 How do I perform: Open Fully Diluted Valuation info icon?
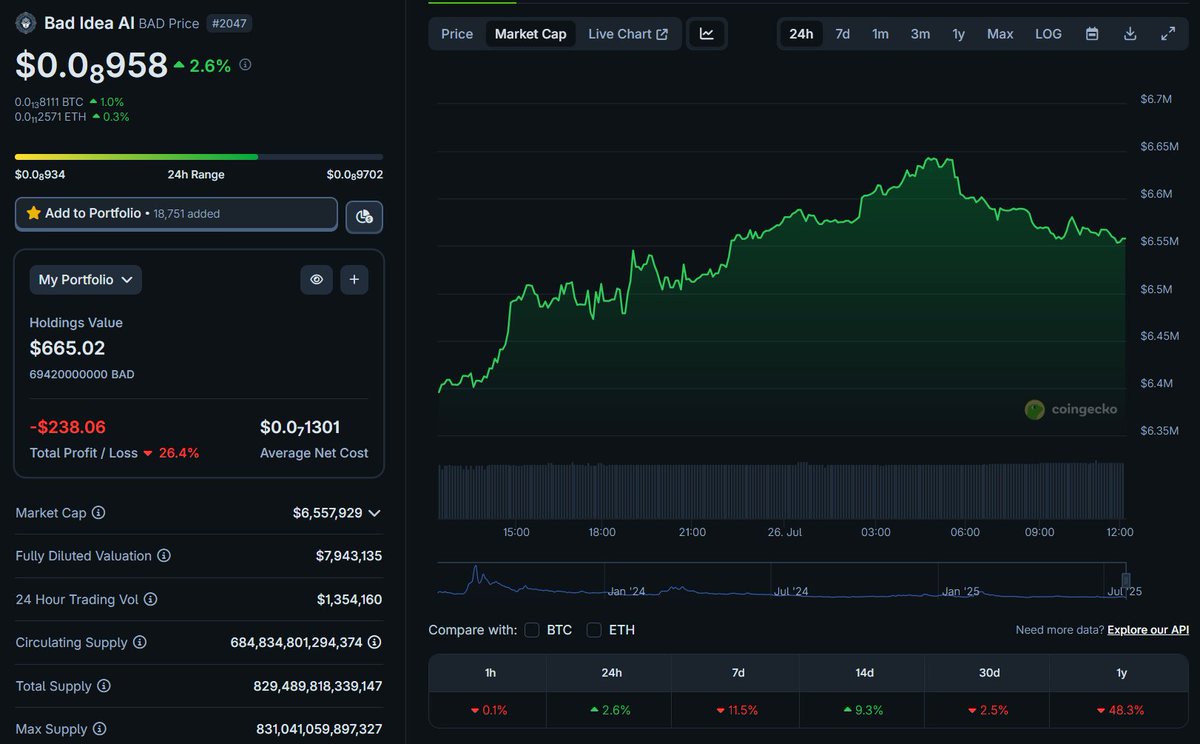[x=164, y=556]
